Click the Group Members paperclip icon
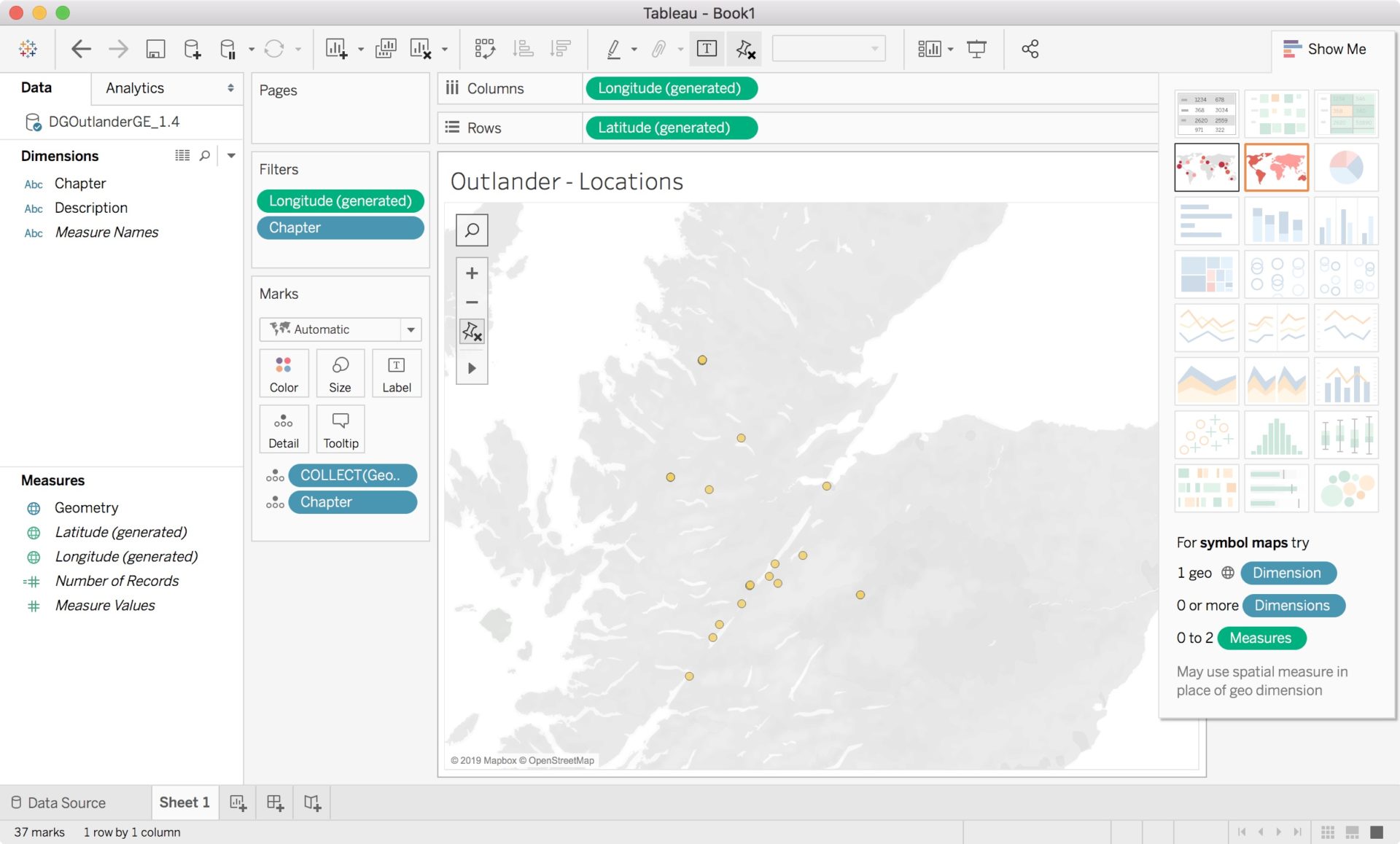Screen dimensions: 1400x844 [658, 49]
